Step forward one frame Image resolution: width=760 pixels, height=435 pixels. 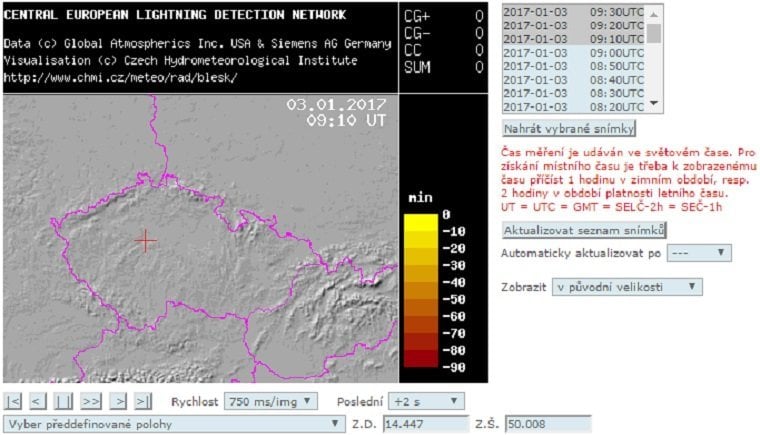tap(119, 401)
